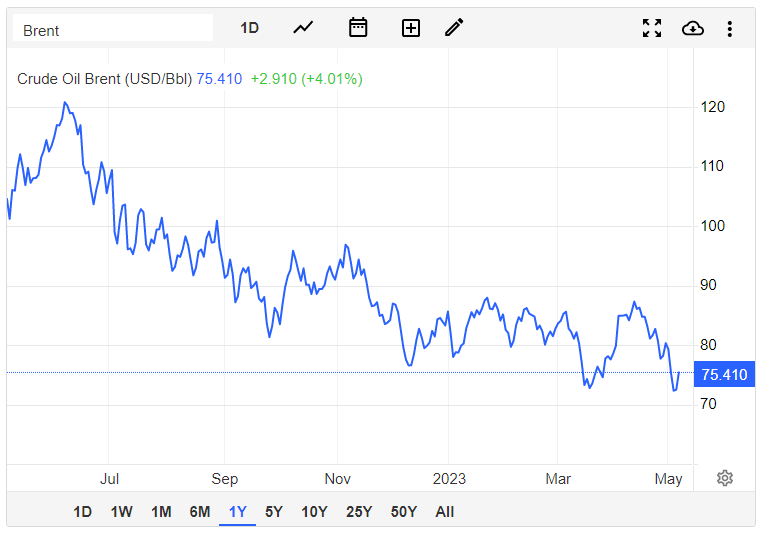Select the 1W range tab

coord(122,512)
